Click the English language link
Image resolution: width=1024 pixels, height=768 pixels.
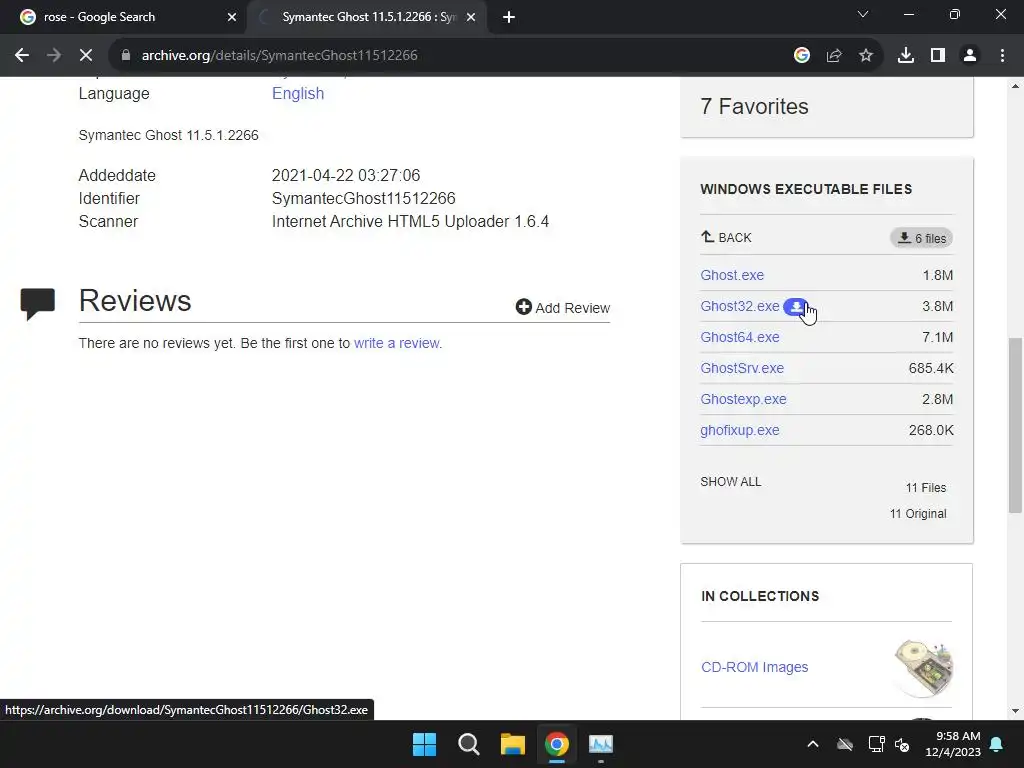[298, 93]
